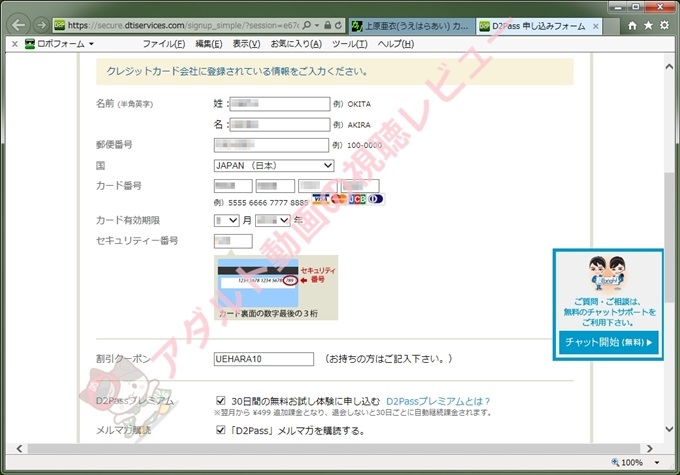Click the vertical scrollbar up arrow
Image resolution: width=680 pixels, height=475 pixels.
tap(669, 66)
